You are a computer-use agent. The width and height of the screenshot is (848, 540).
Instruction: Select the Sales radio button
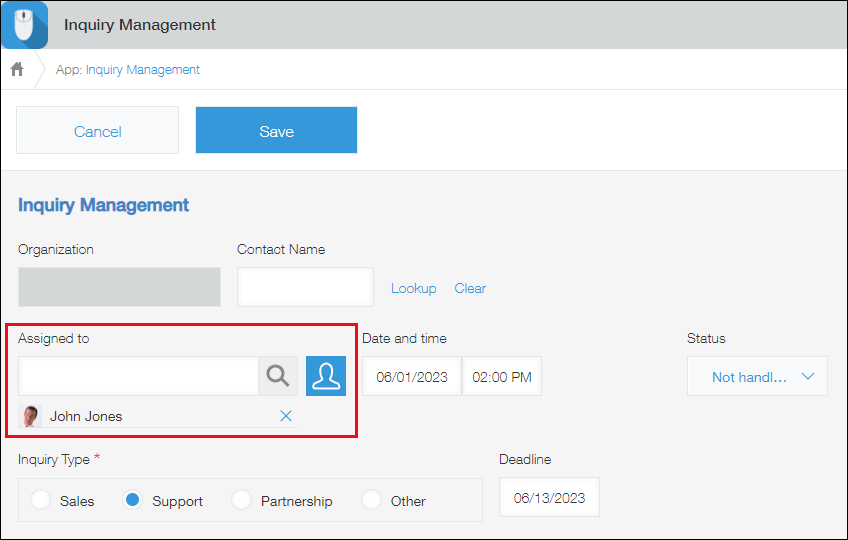pyautogui.click(x=41, y=500)
